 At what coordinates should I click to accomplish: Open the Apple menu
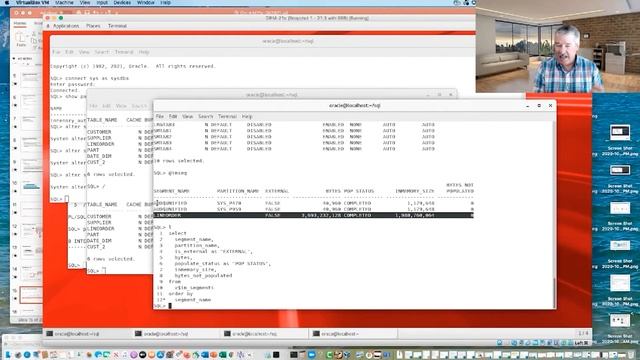[7, 2]
